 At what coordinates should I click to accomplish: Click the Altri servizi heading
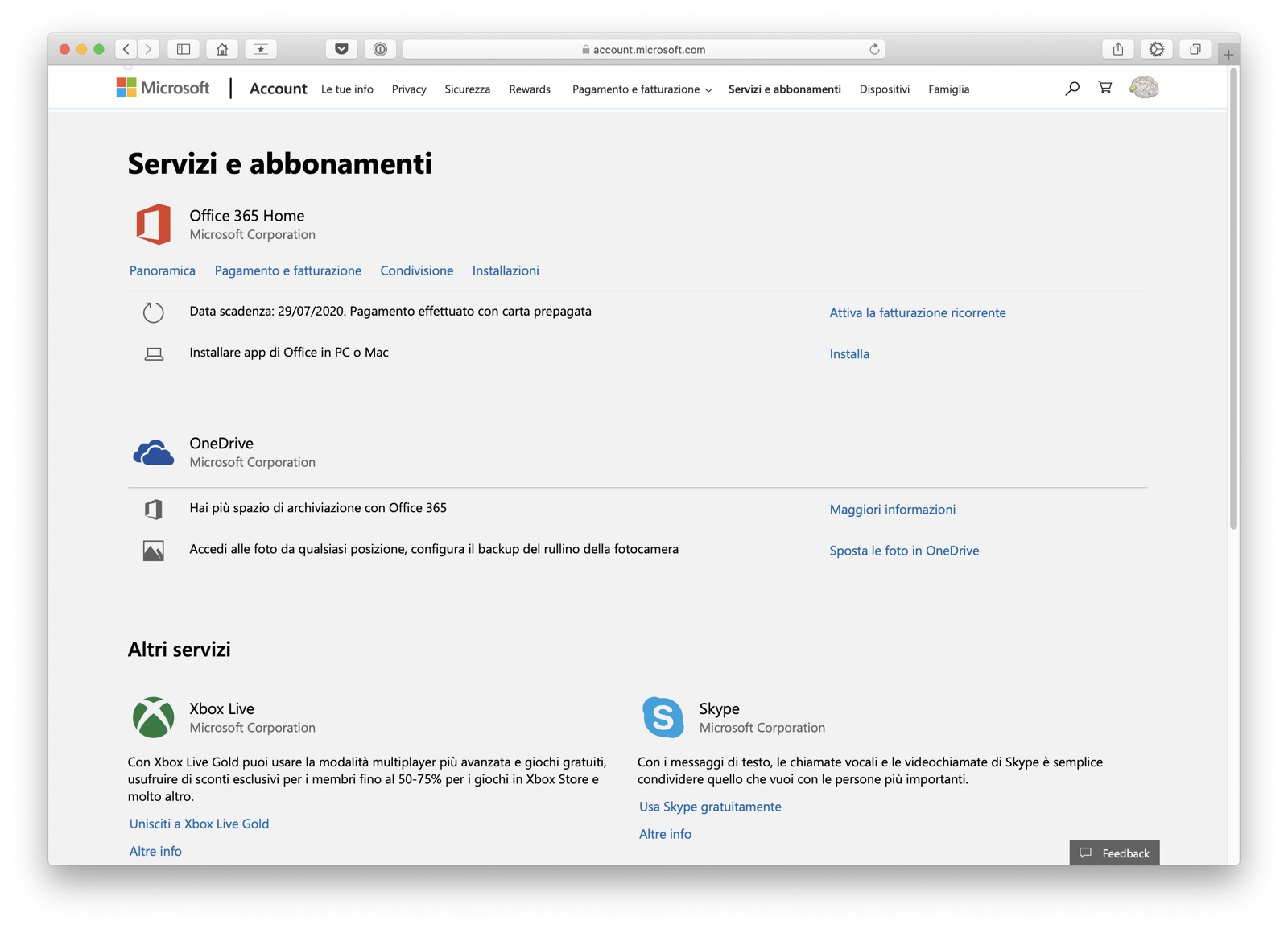179,649
